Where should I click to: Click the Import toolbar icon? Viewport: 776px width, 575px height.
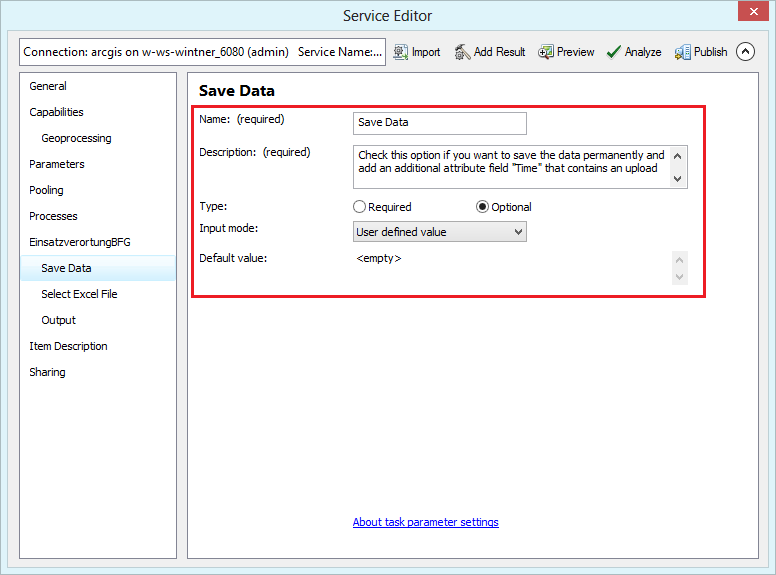pyautogui.click(x=400, y=52)
